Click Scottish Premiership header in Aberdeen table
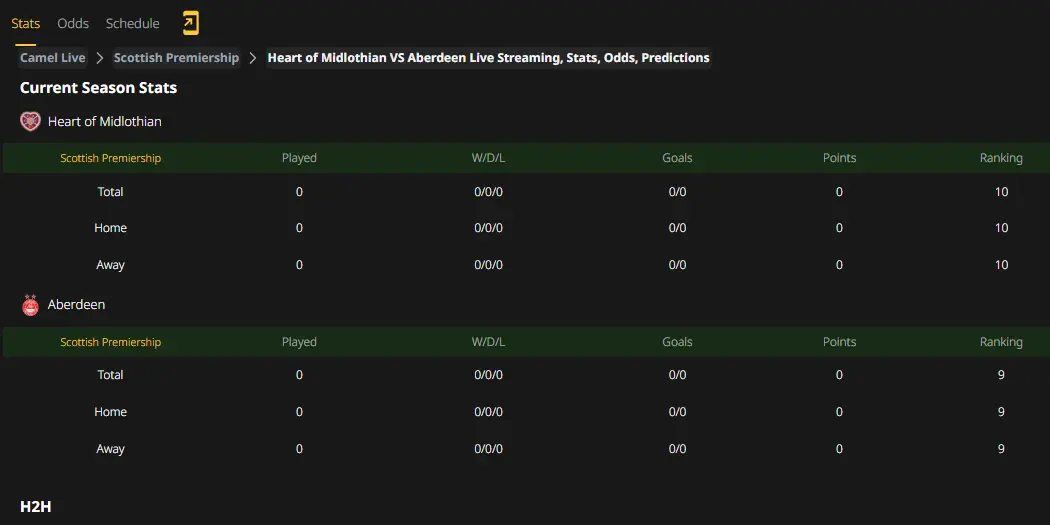Viewport: 1050px width, 525px height. click(x=110, y=342)
